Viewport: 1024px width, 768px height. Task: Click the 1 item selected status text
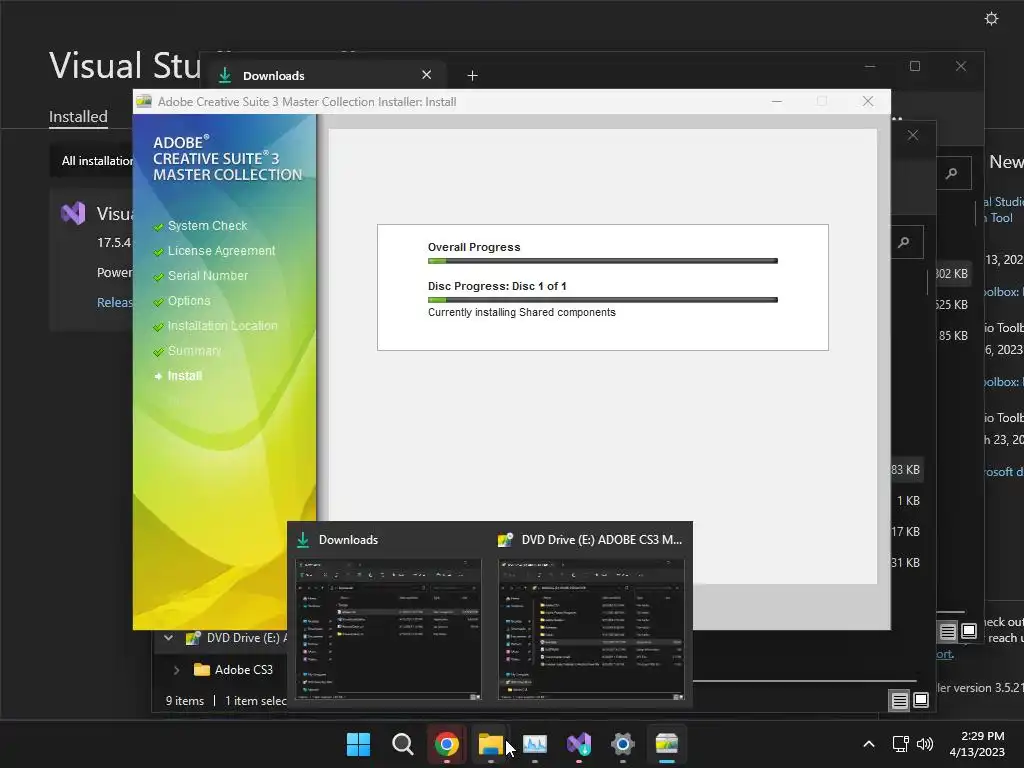coord(256,701)
